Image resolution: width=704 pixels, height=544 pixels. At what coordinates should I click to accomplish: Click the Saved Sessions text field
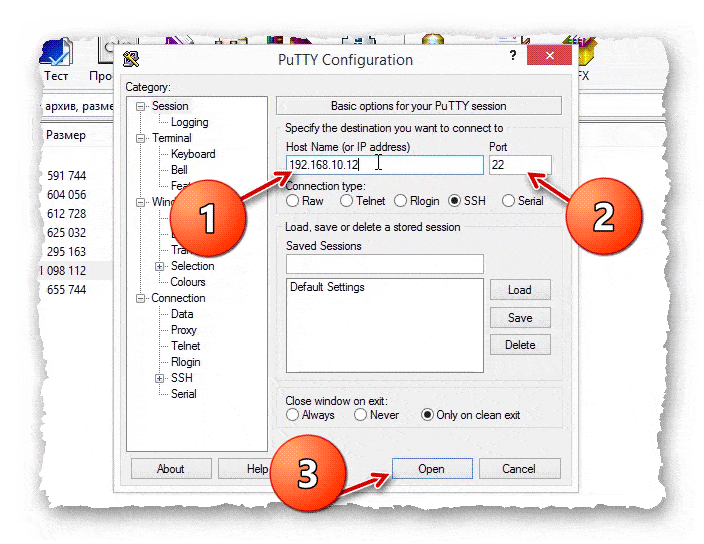pyautogui.click(x=384, y=264)
